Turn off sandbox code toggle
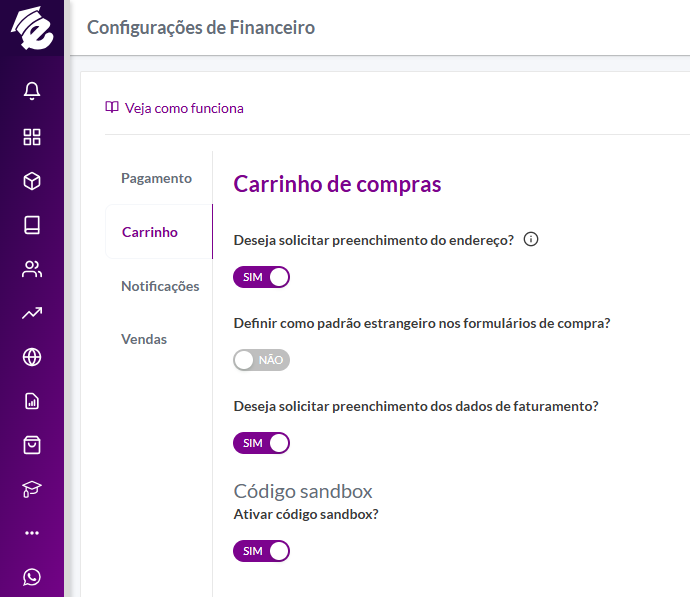 coord(261,551)
